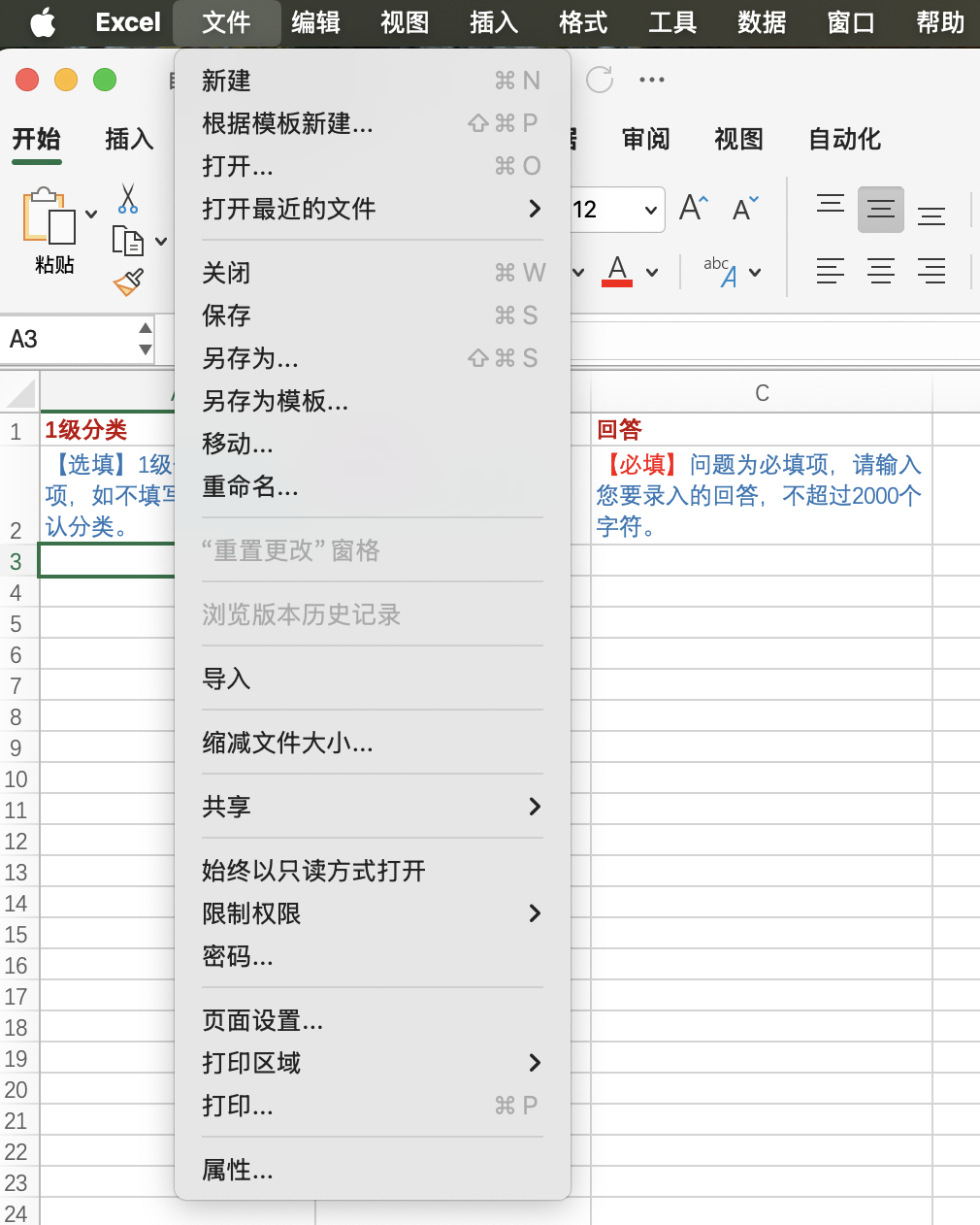Choose 导入 menu item

(373, 679)
